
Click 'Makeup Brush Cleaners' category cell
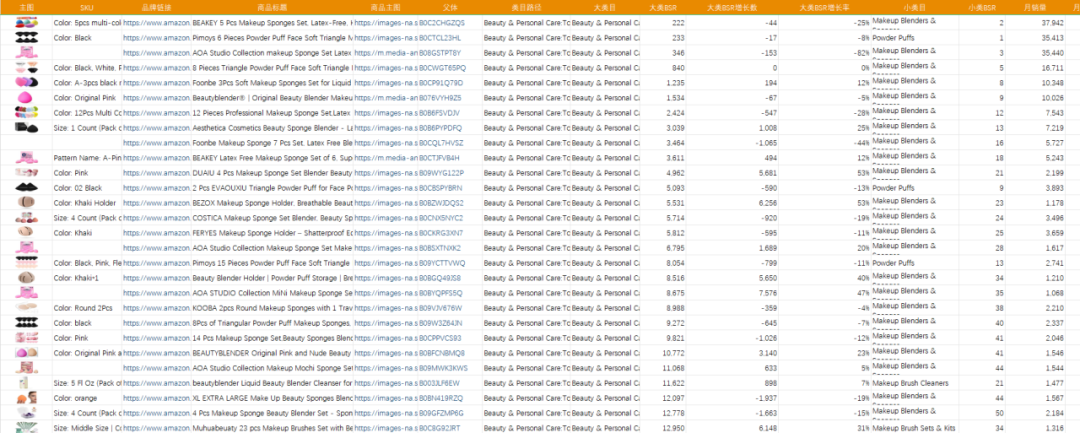point(910,383)
